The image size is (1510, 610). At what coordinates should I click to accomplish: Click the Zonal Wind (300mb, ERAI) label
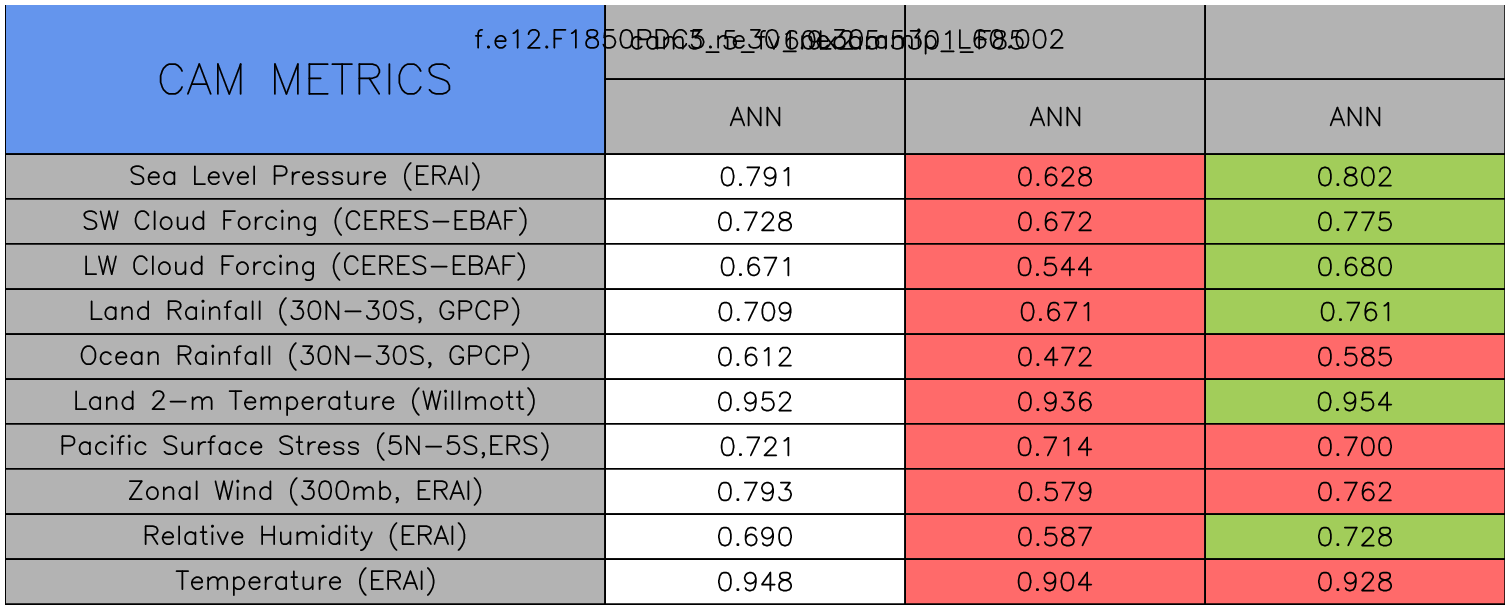pyautogui.click(x=305, y=492)
